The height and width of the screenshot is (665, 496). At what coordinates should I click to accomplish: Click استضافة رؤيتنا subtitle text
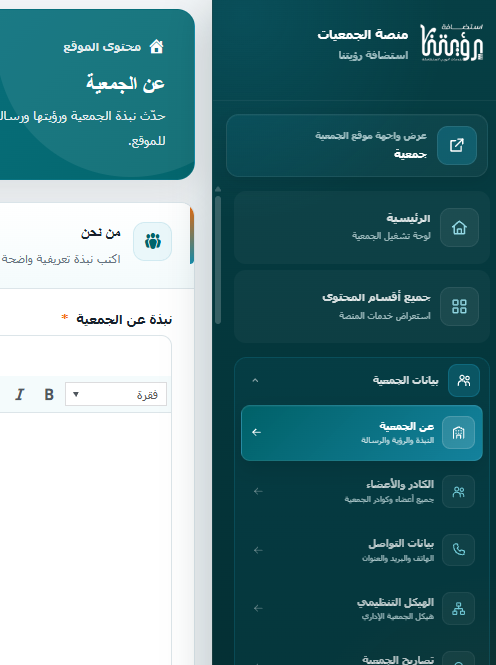pos(373,55)
